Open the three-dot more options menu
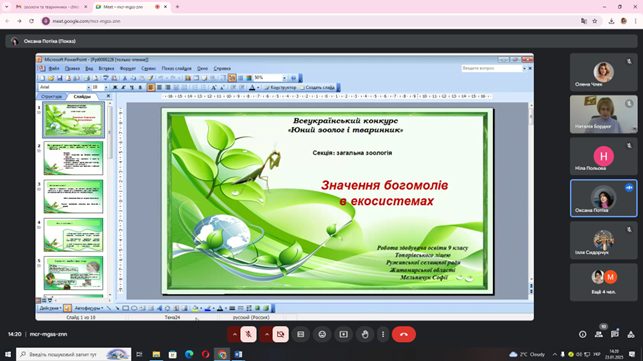 pos(383,334)
